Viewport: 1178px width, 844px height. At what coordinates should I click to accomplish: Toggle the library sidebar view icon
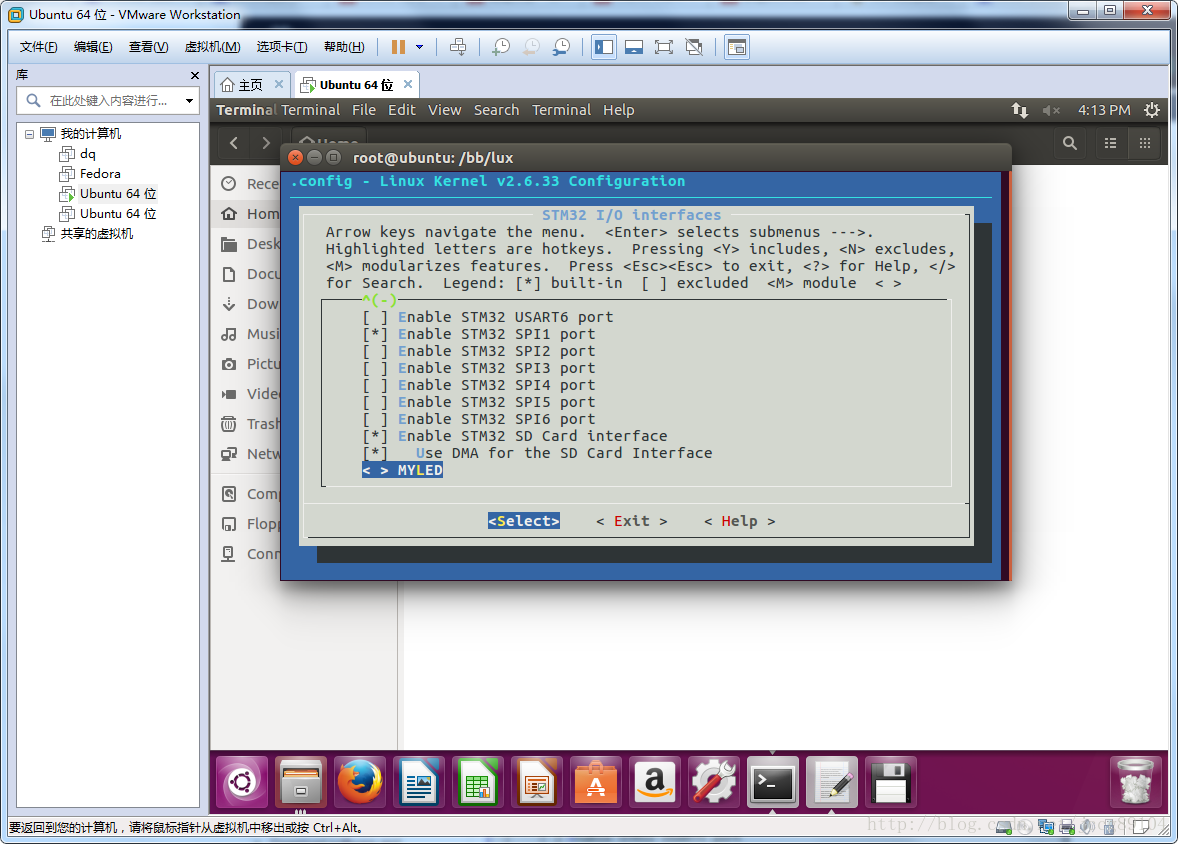(604, 47)
